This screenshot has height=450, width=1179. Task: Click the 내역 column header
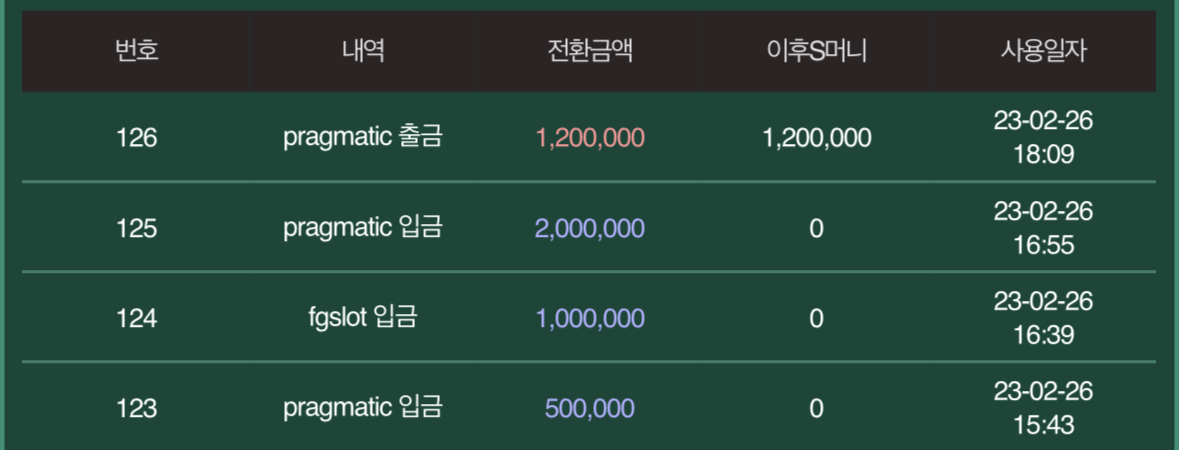(363, 51)
